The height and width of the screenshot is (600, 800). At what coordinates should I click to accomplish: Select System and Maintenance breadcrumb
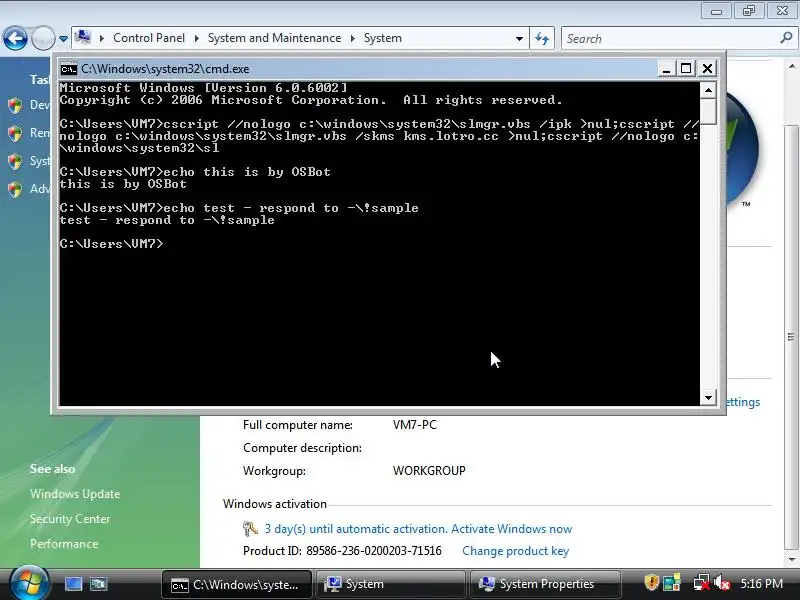274,38
